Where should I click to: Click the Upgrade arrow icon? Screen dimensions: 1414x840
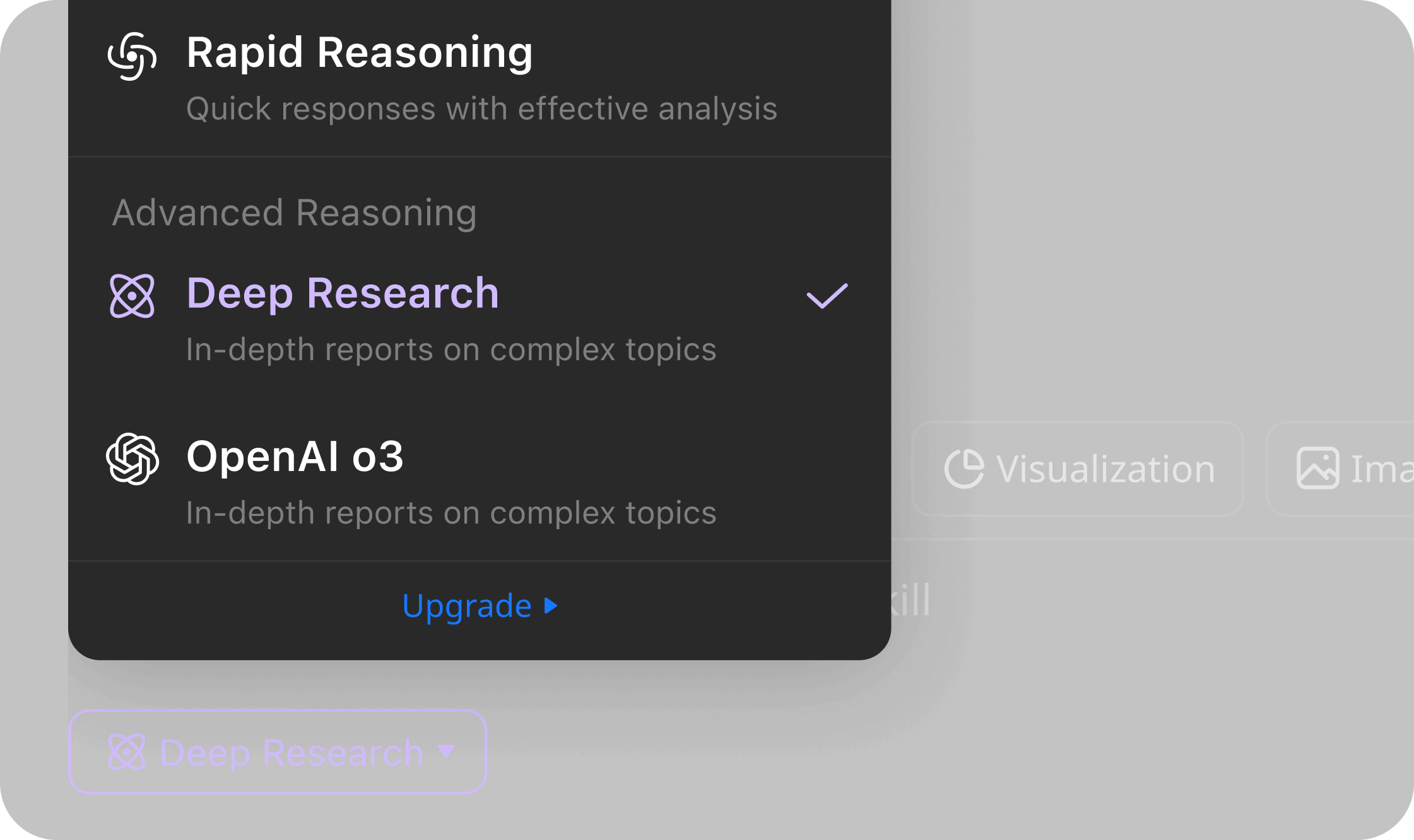[x=551, y=606]
